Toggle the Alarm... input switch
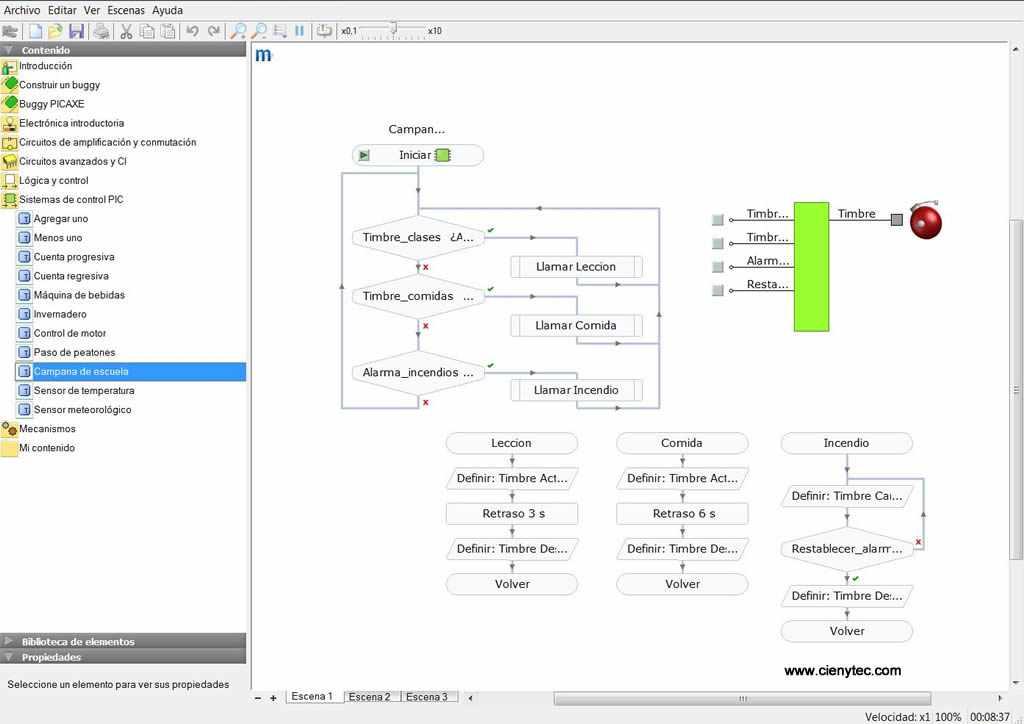This screenshot has width=1024, height=724. pos(717,267)
